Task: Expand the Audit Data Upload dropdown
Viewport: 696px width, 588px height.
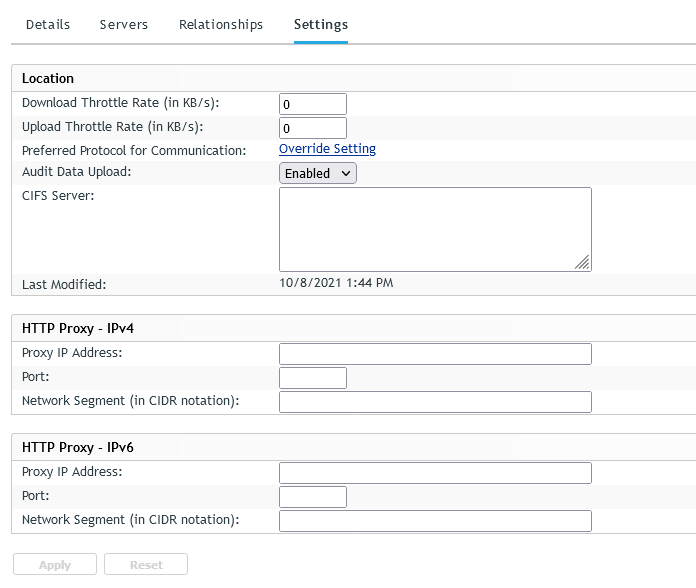Action: click(318, 173)
